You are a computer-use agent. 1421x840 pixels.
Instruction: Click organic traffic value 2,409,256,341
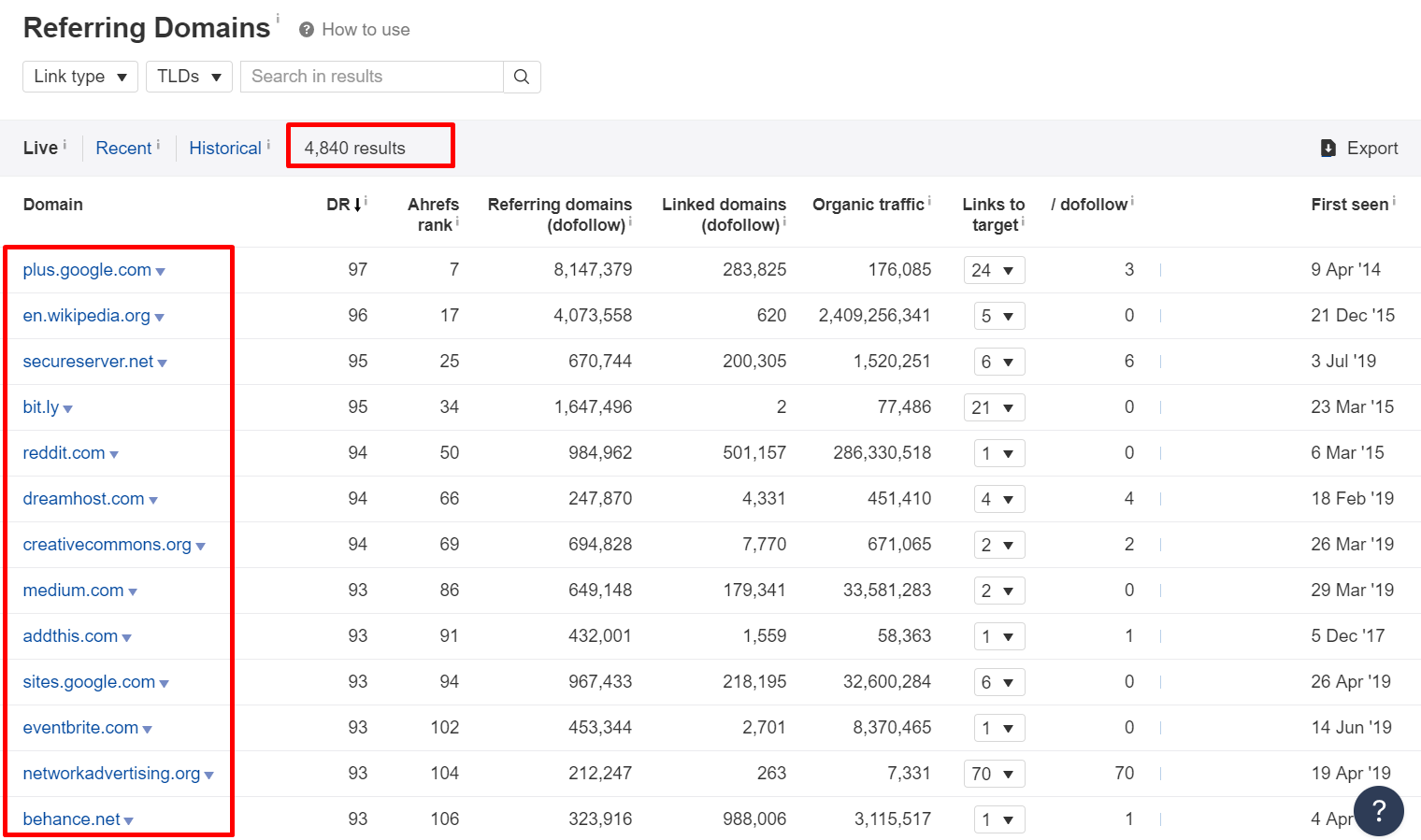(x=874, y=316)
